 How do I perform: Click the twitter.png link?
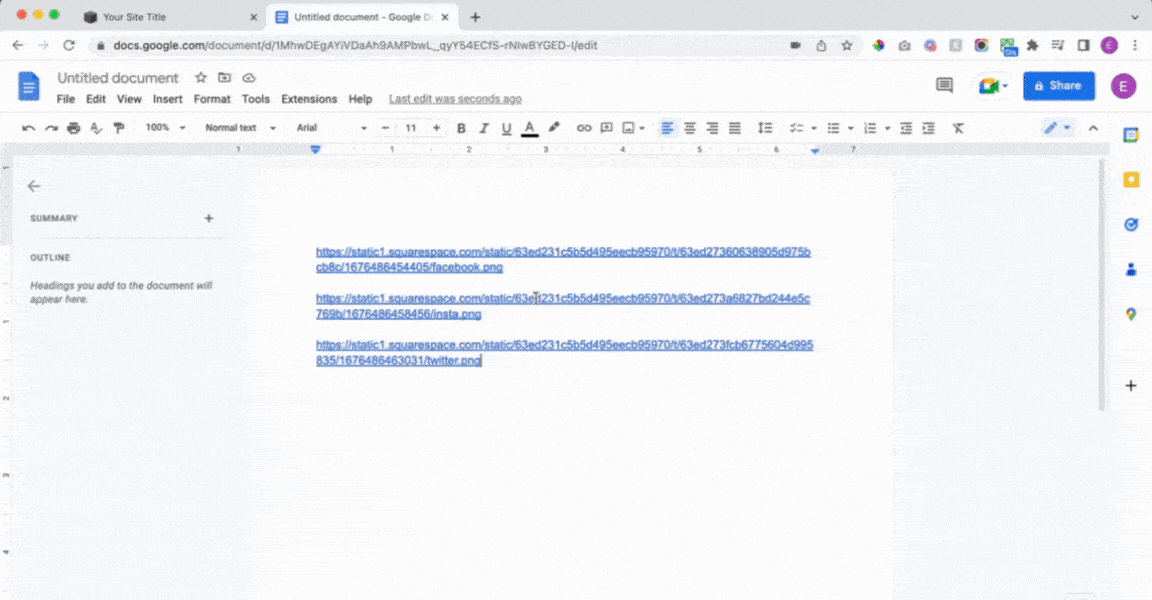[x=564, y=353]
